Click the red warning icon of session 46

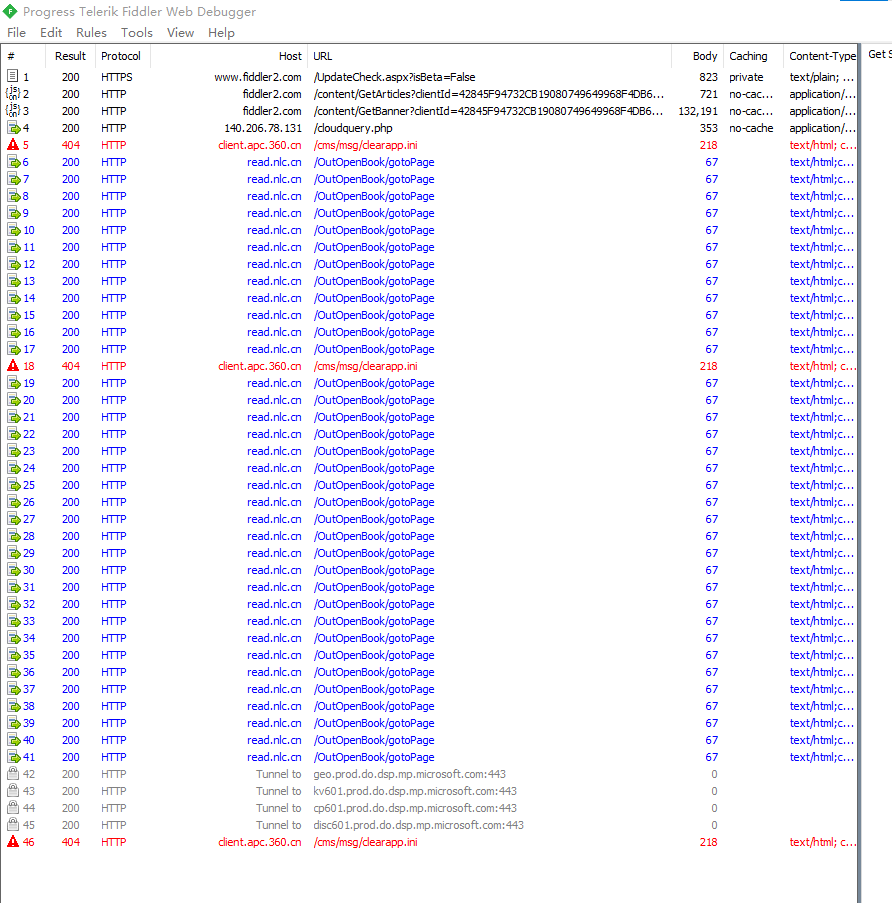(13, 841)
